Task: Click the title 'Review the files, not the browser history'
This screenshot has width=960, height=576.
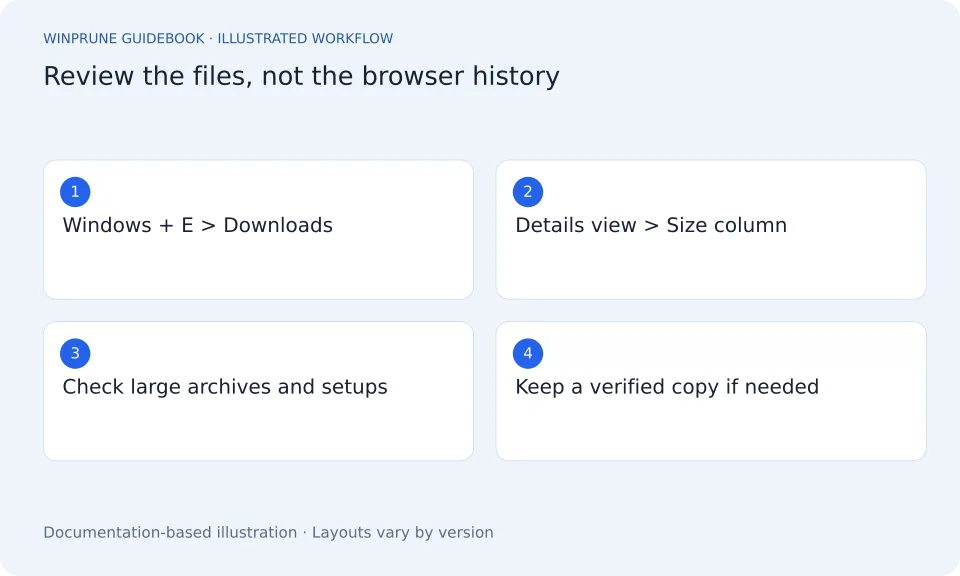Action: pos(301,77)
